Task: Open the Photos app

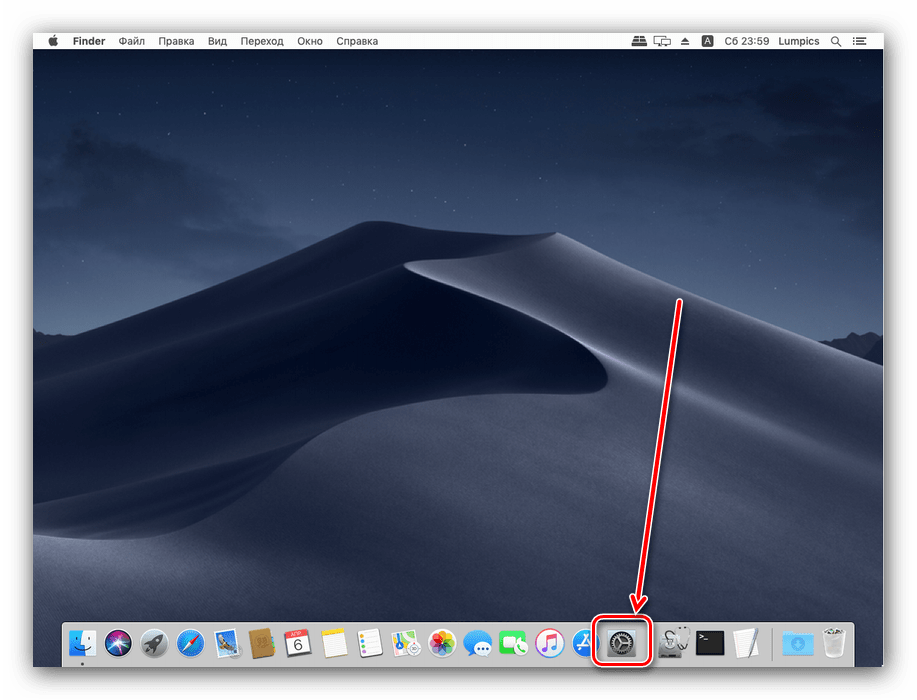Action: [442, 642]
